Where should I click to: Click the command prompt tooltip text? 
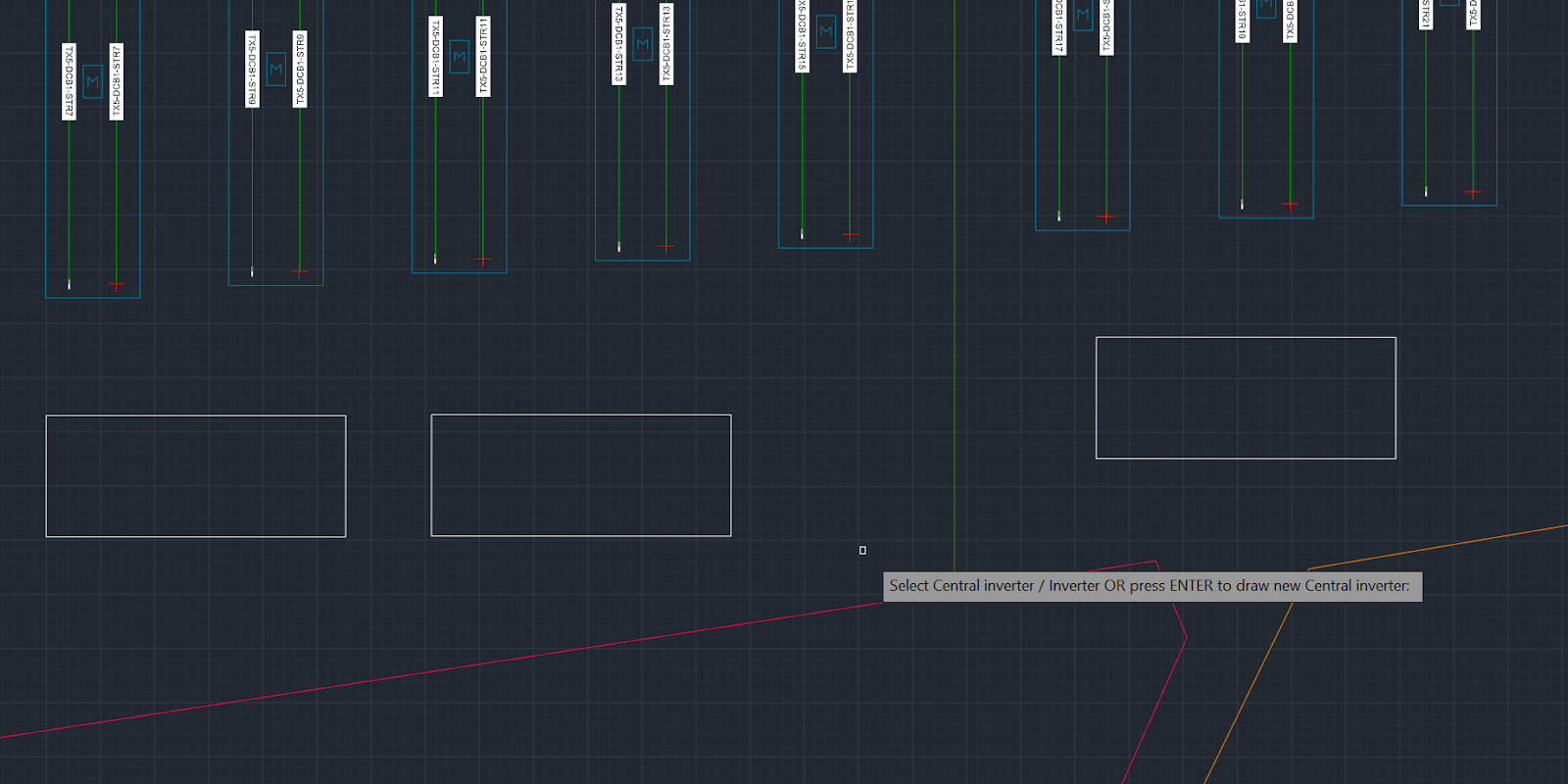[1151, 586]
